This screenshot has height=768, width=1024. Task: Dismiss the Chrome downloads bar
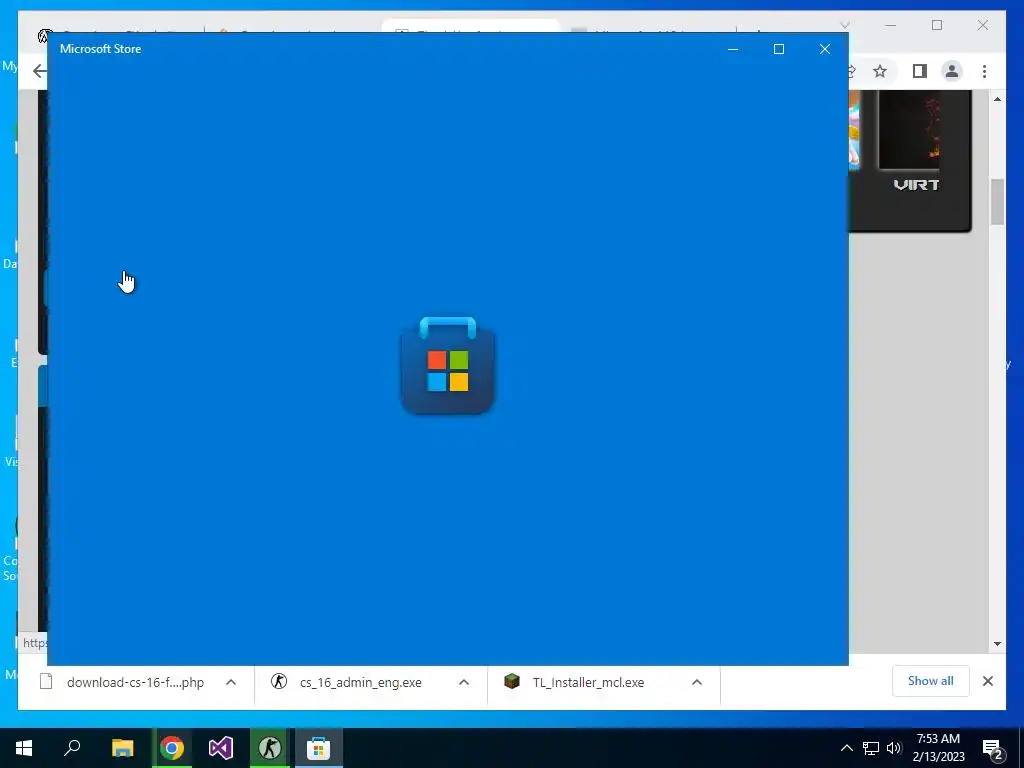(x=987, y=681)
